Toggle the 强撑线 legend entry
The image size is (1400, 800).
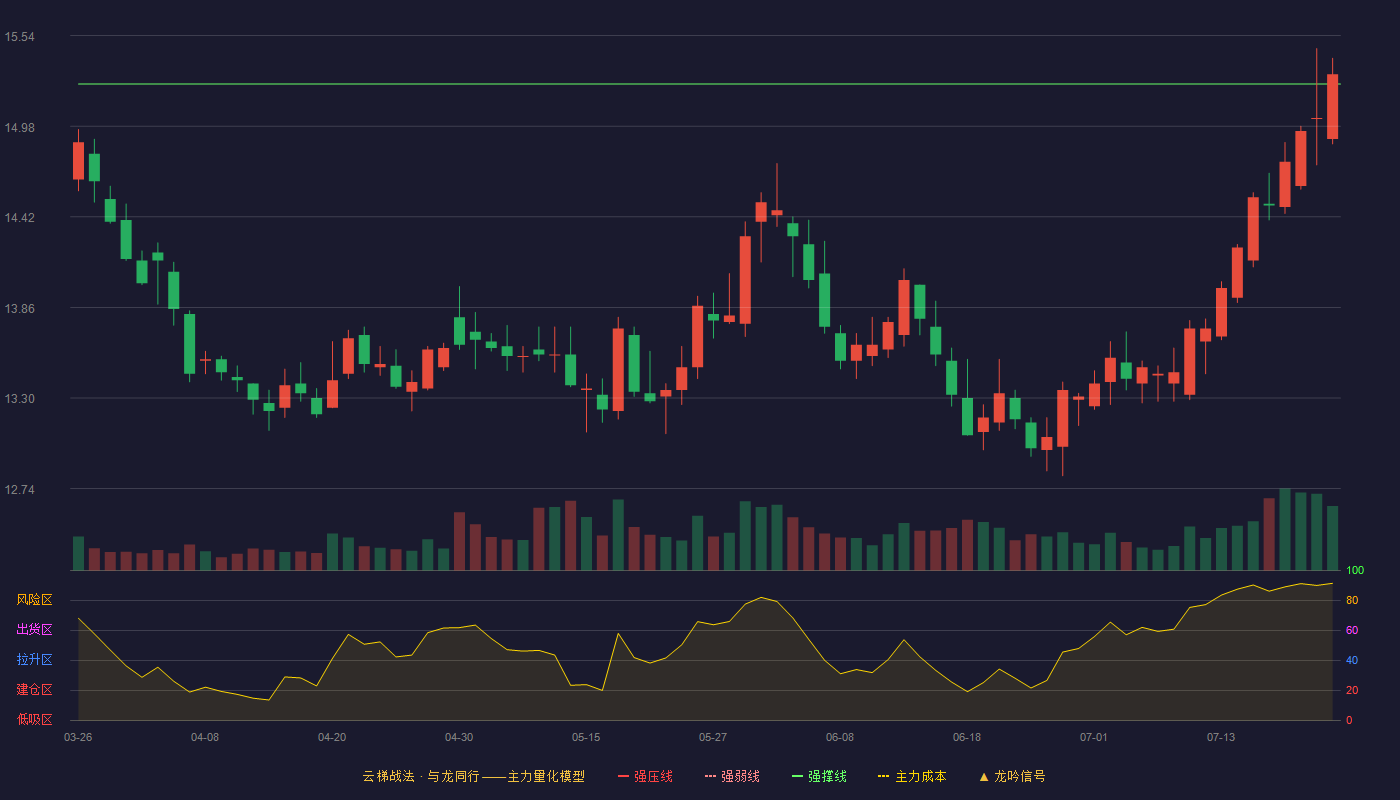[819, 776]
